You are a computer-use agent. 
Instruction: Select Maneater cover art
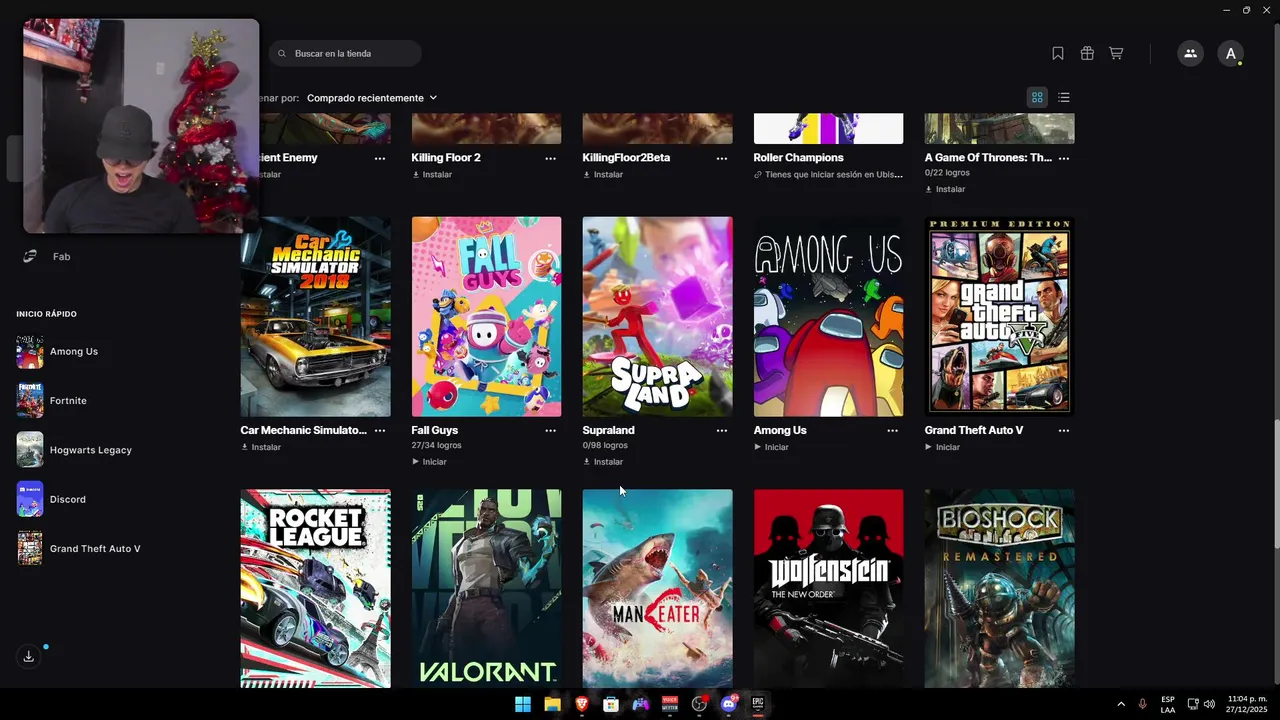click(657, 588)
